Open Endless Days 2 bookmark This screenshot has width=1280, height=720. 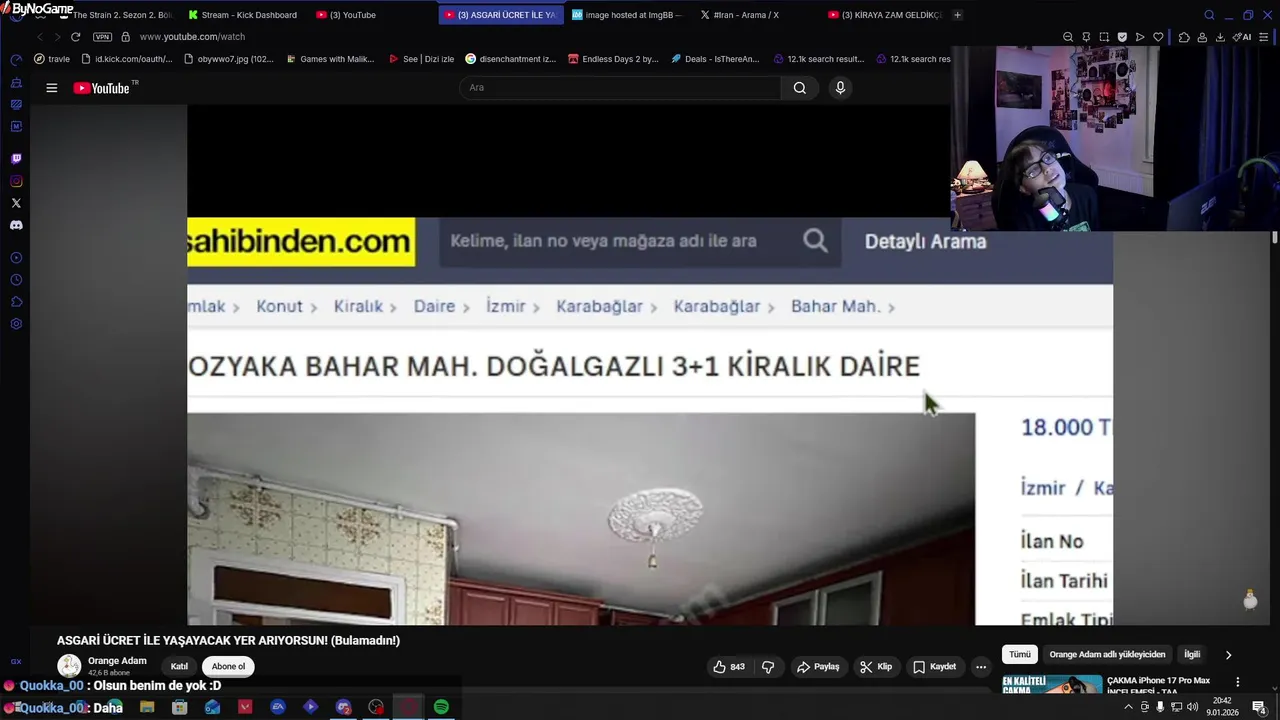pyautogui.click(x=613, y=59)
